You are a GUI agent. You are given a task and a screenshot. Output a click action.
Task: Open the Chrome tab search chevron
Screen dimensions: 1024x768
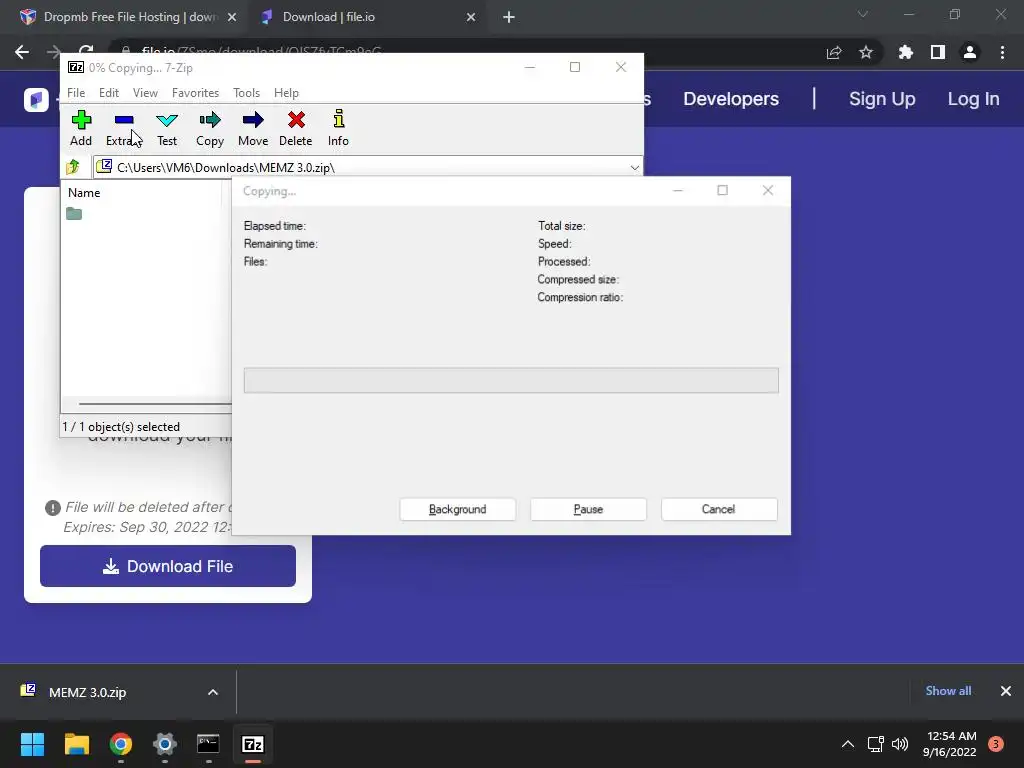(863, 14)
